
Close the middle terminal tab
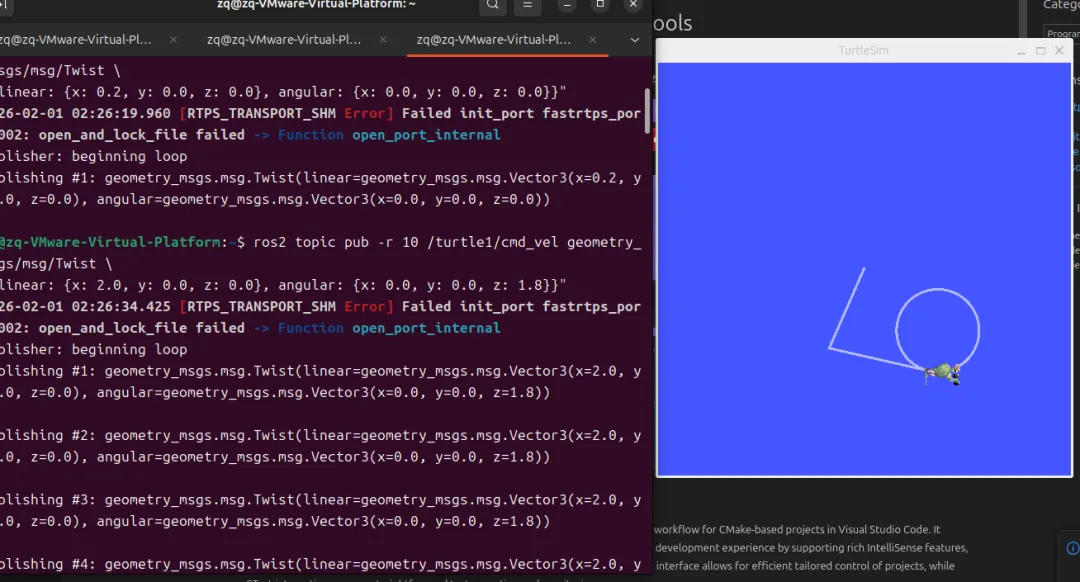pyautogui.click(x=383, y=40)
